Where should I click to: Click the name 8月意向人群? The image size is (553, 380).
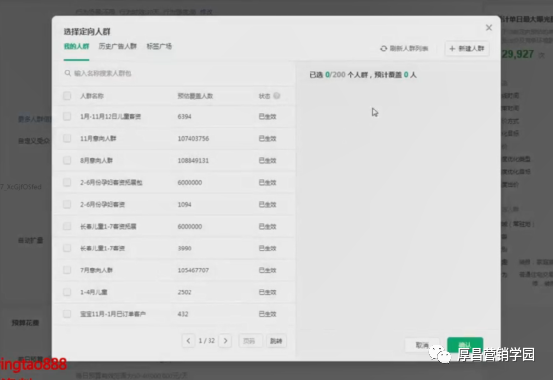tap(96, 161)
